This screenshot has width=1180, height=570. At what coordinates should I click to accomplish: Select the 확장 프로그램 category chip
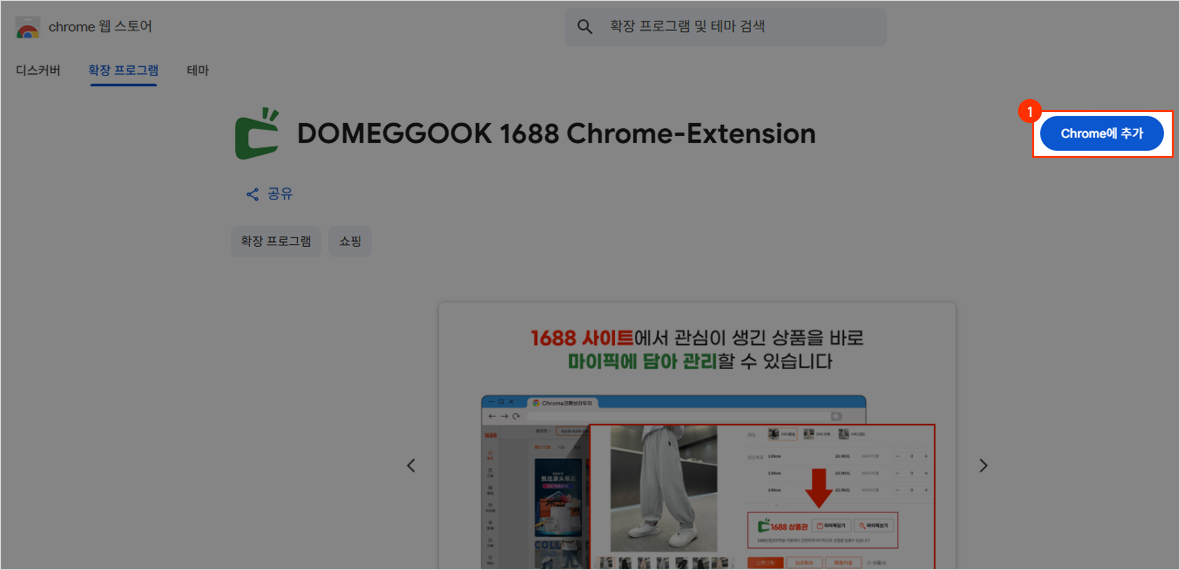pyautogui.click(x=275, y=241)
